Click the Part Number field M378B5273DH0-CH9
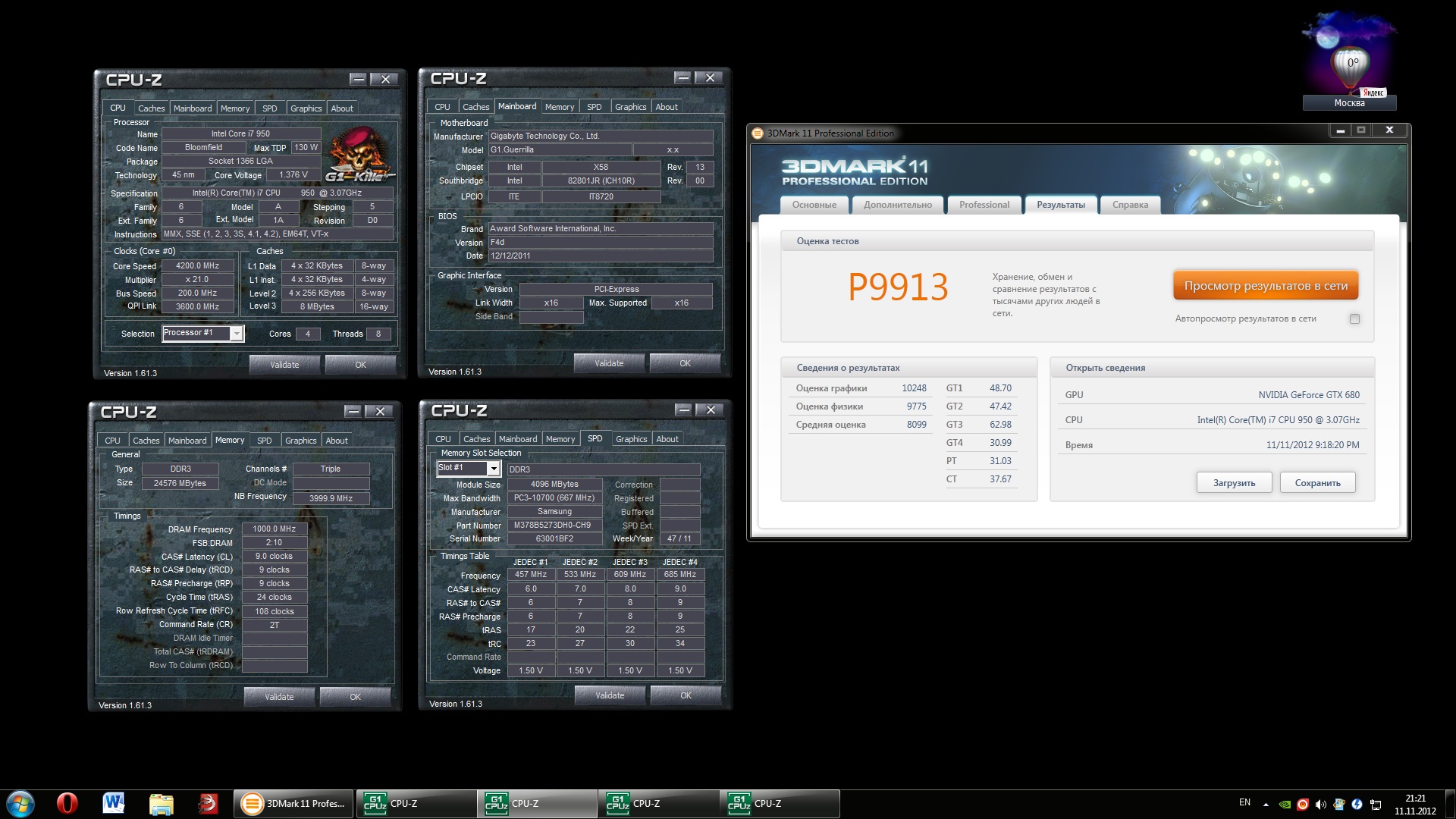 coord(554,525)
